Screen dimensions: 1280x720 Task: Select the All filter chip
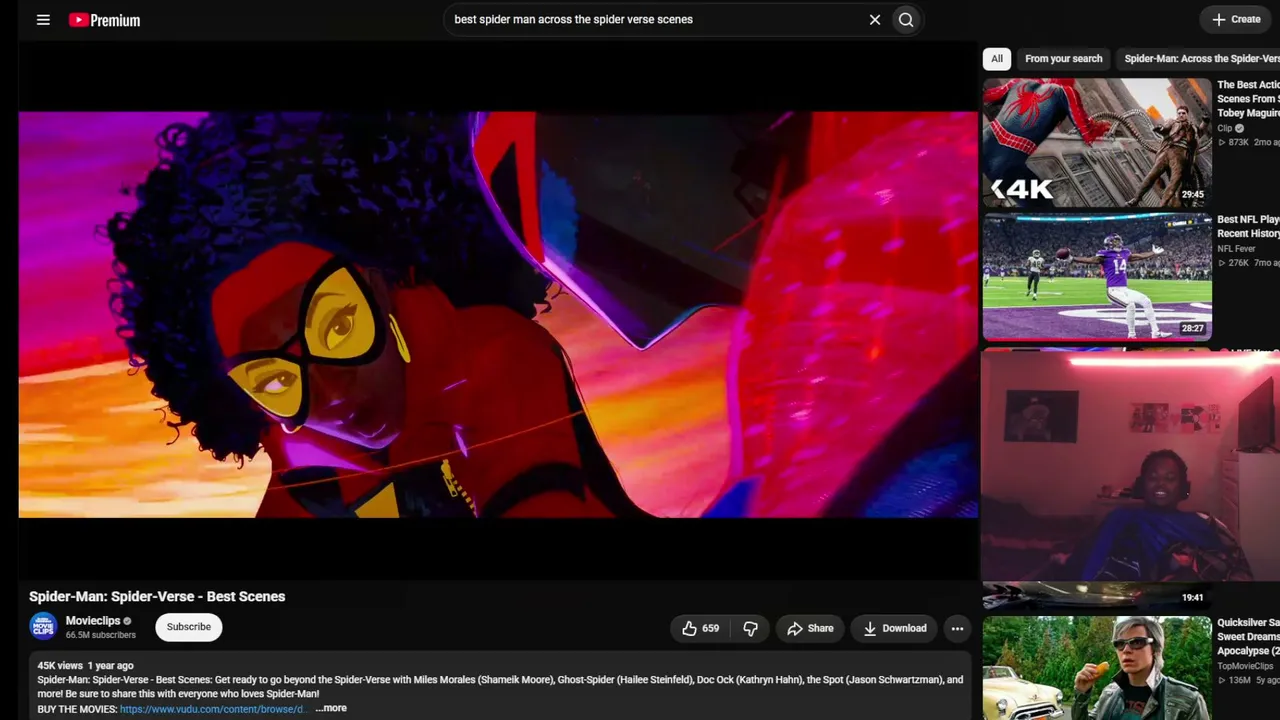click(x=997, y=59)
